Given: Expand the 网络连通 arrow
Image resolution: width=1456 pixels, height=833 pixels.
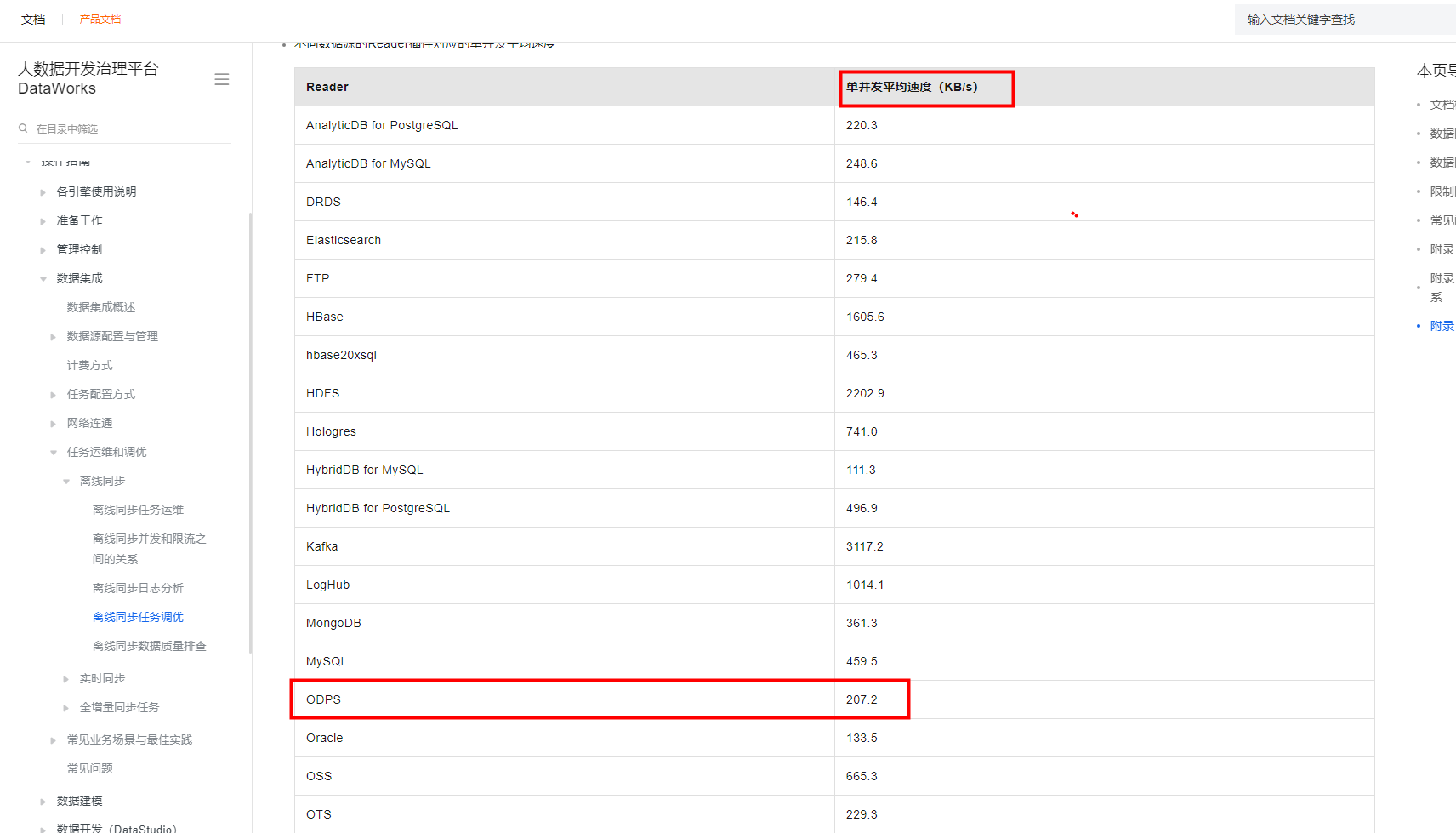Looking at the screenshot, I should (54, 424).
